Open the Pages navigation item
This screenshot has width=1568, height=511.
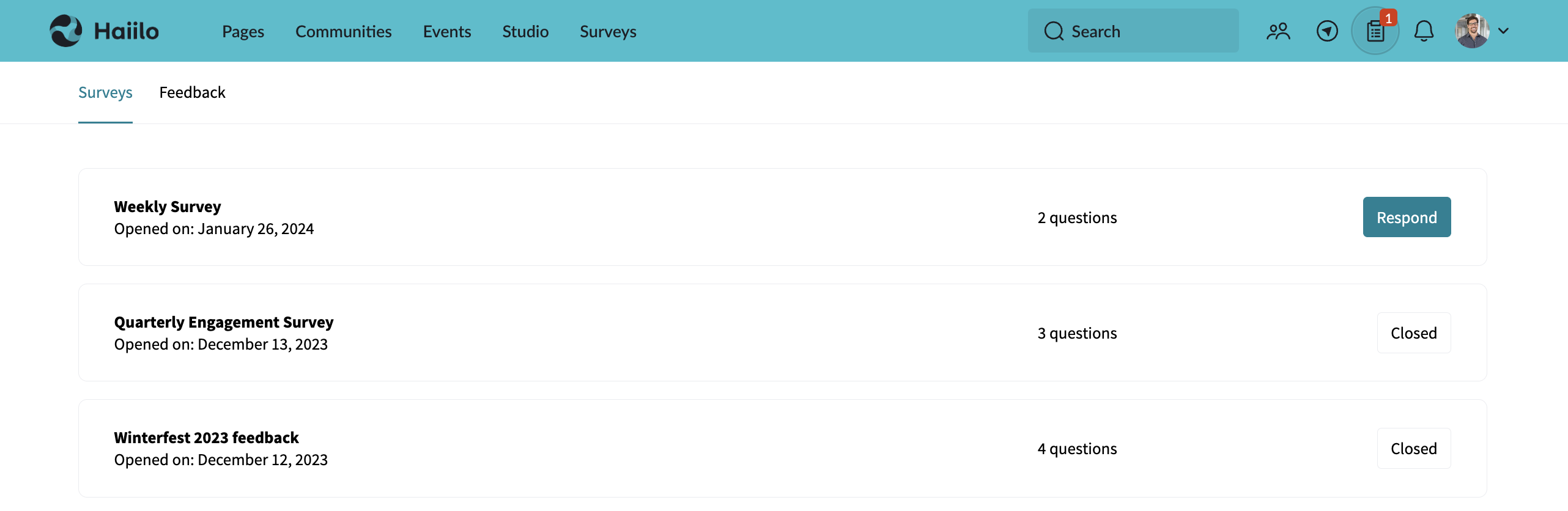(x=243, y=31)
